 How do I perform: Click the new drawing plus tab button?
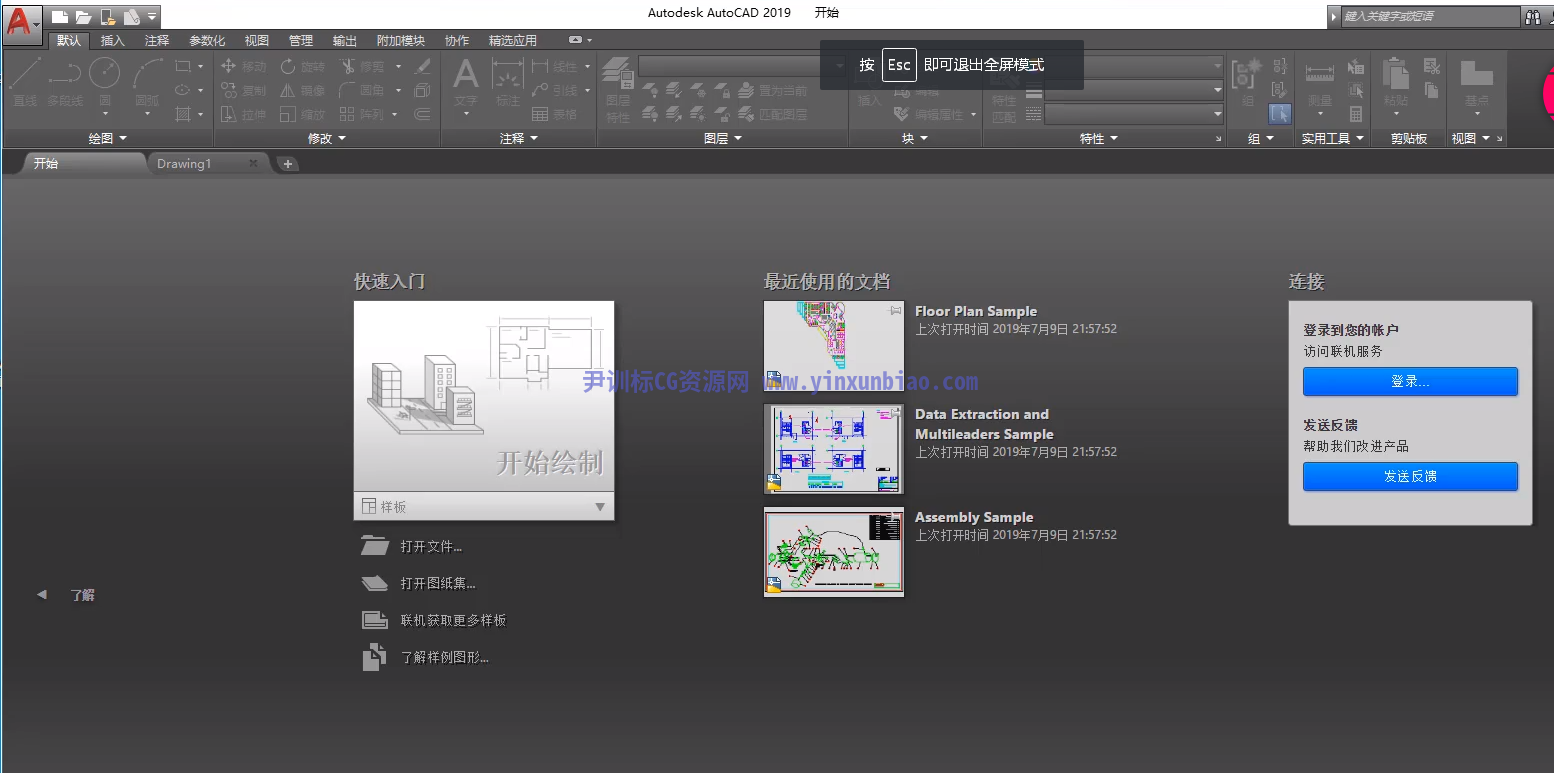click(x=288, y=164)
